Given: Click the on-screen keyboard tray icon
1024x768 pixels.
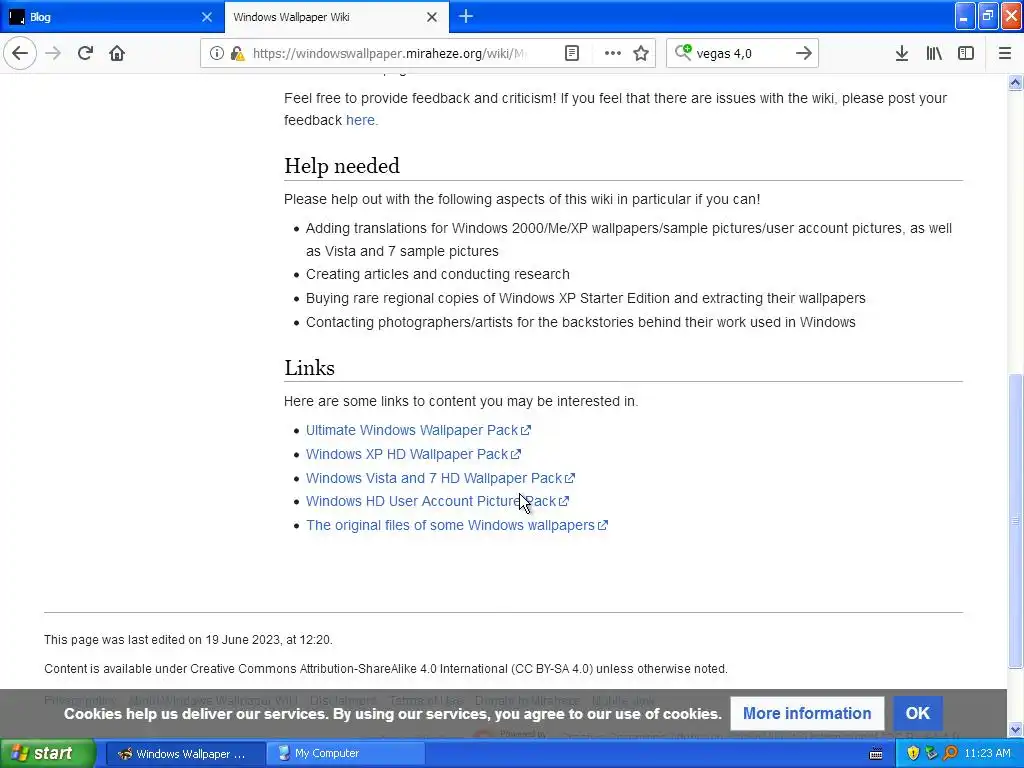Looking at the screenshot, I should (x=876, y=754).
